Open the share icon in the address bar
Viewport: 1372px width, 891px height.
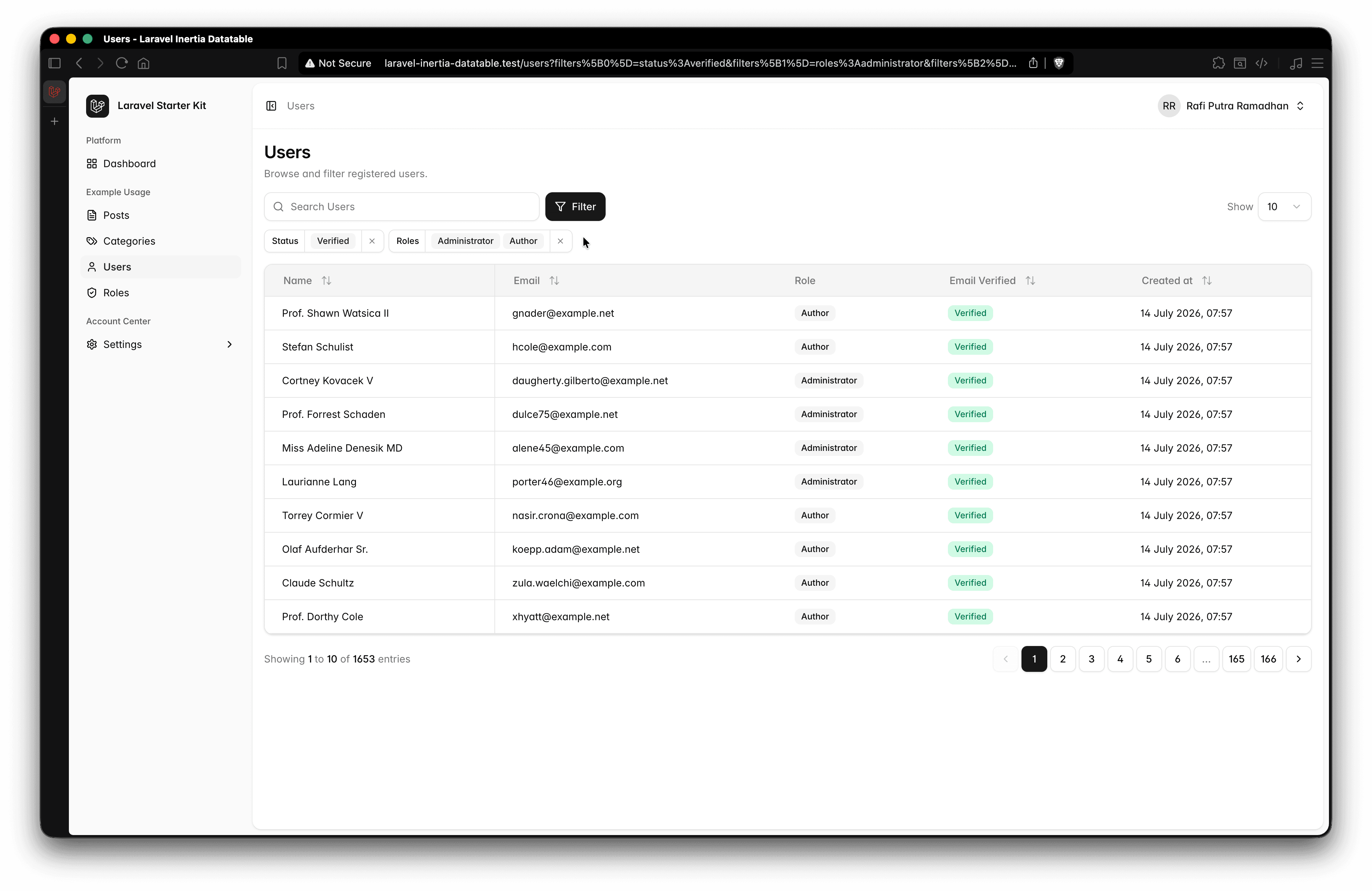click(x=1033, y=63)
